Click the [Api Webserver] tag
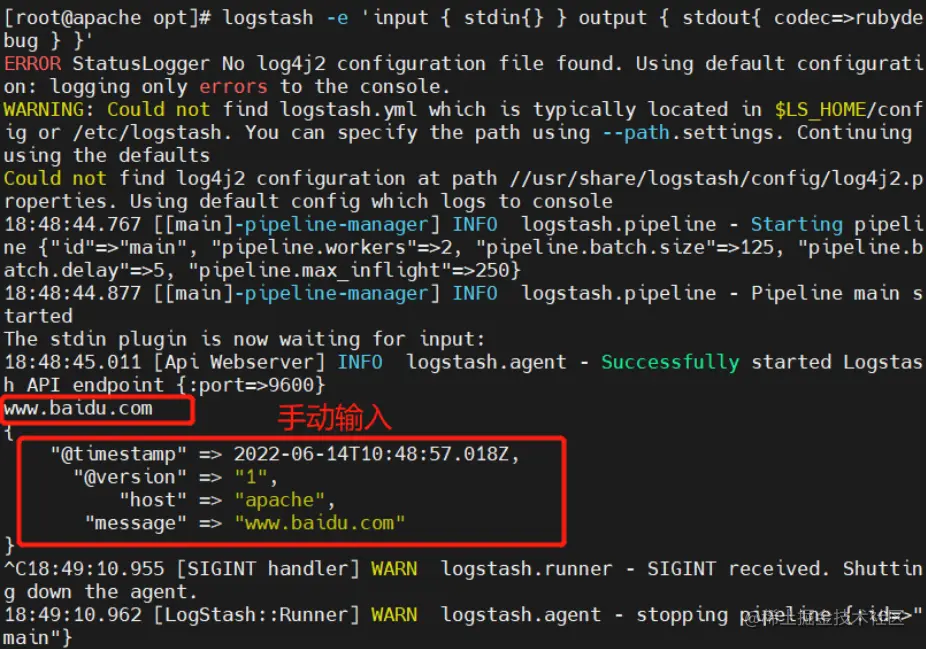 pyautogui.click(x=239, y=363)
